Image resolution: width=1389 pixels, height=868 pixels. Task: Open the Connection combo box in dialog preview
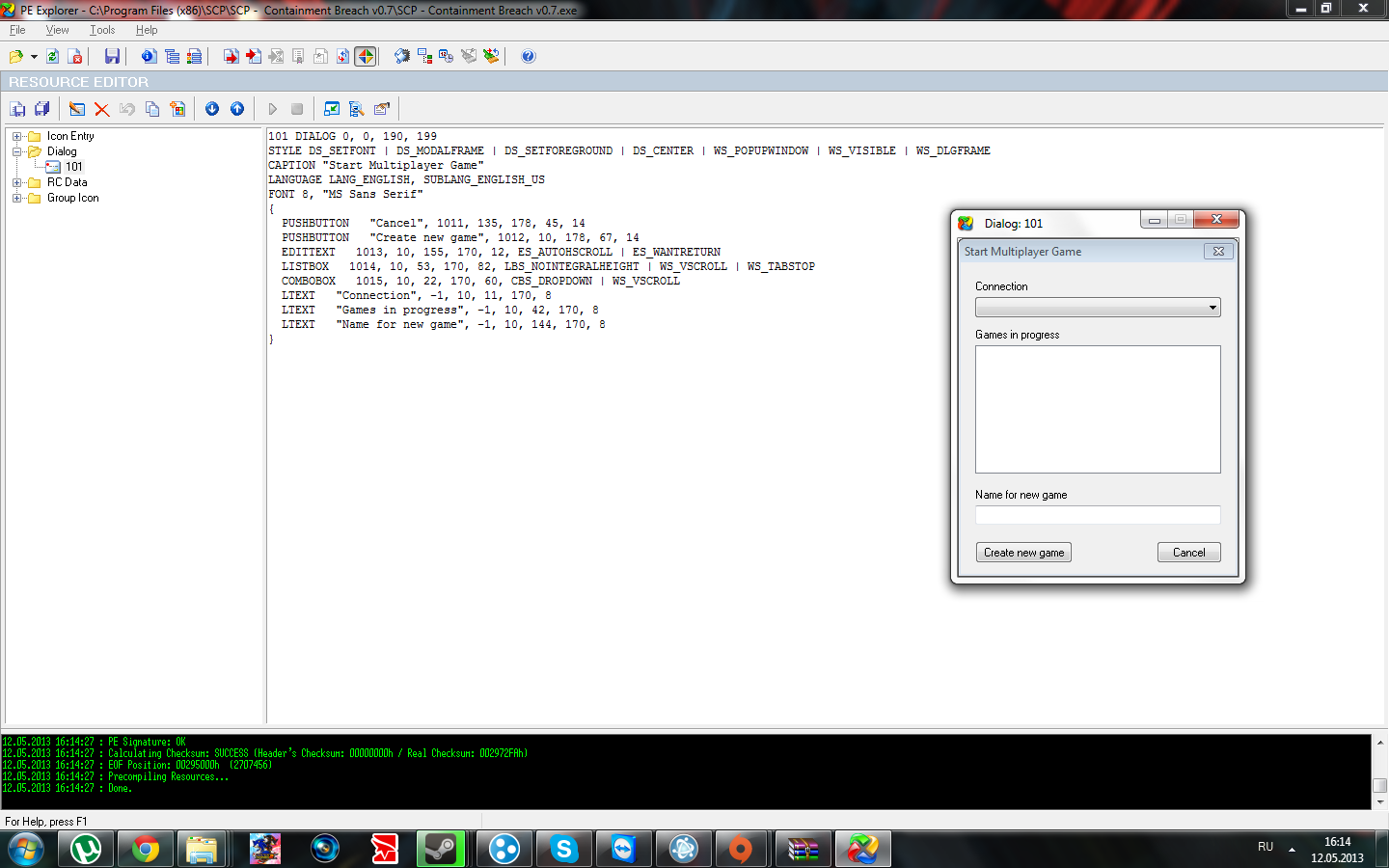pyautogui.click(x=1098, y=308)
